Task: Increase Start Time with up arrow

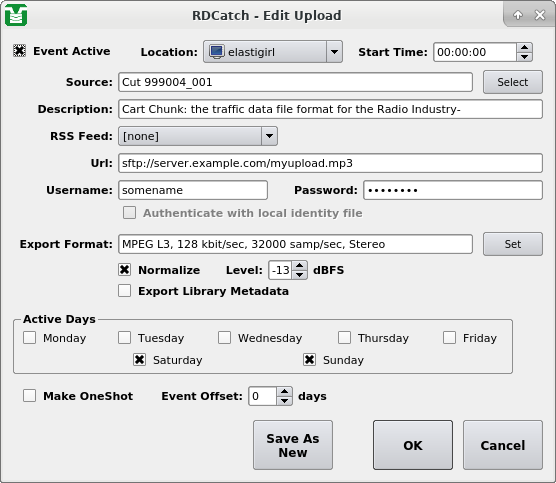Action: click(x=524, y=48)
